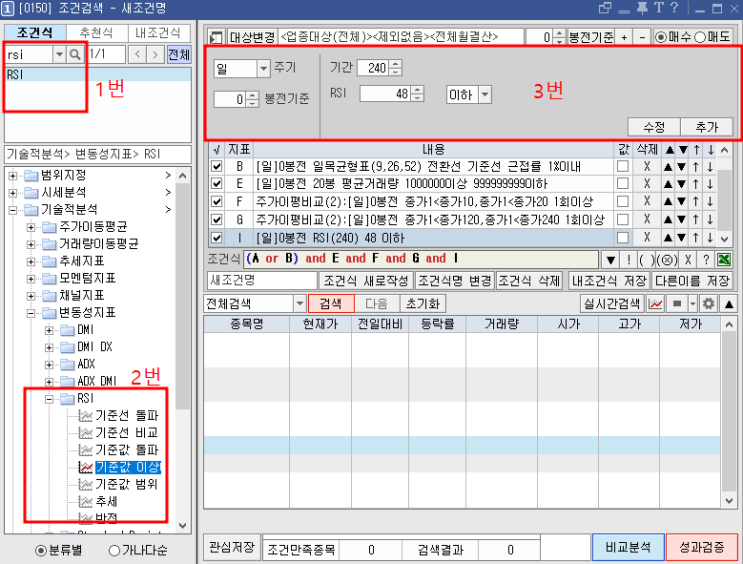Image resolution: width=743 pixels, height=564 pixels.
Task: Move condition G to top with ↑
Action: 696,219
